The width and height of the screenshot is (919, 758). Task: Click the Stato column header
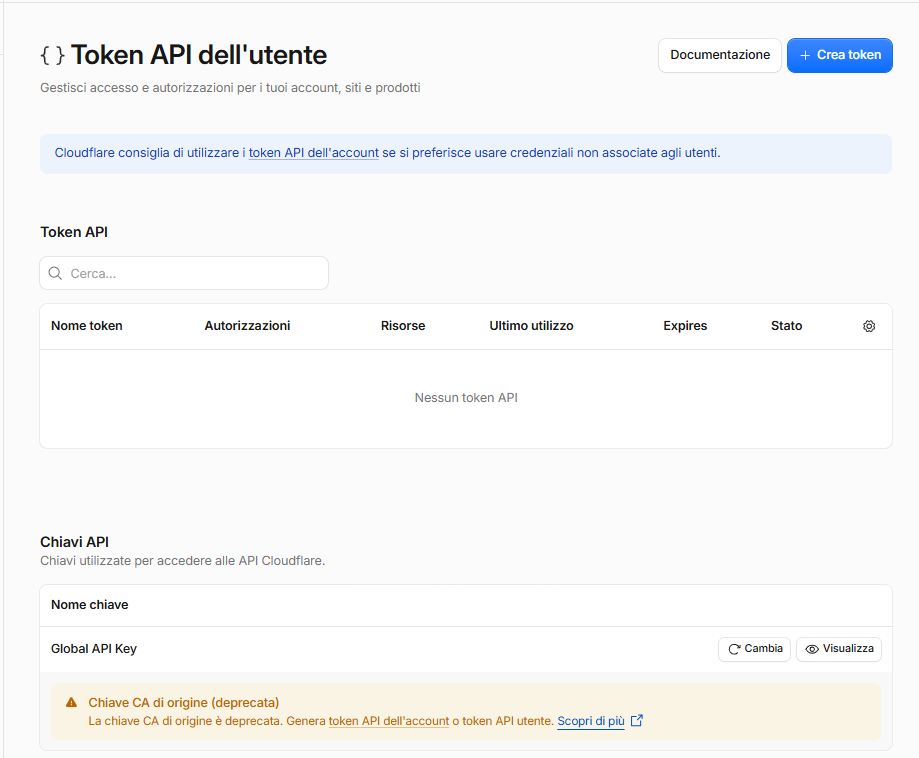click(x=786, y=326)
